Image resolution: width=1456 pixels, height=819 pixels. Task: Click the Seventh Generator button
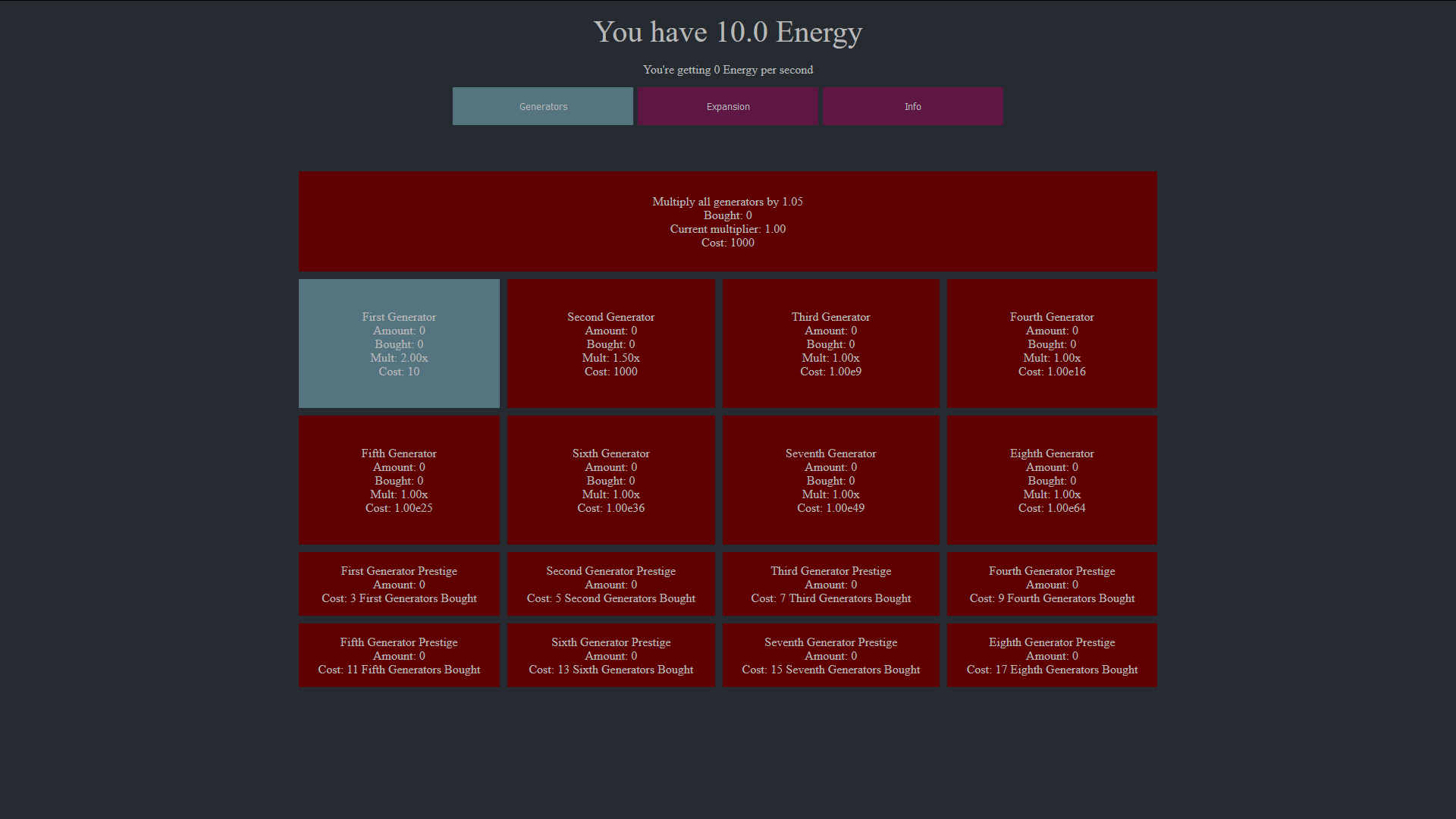831,480
